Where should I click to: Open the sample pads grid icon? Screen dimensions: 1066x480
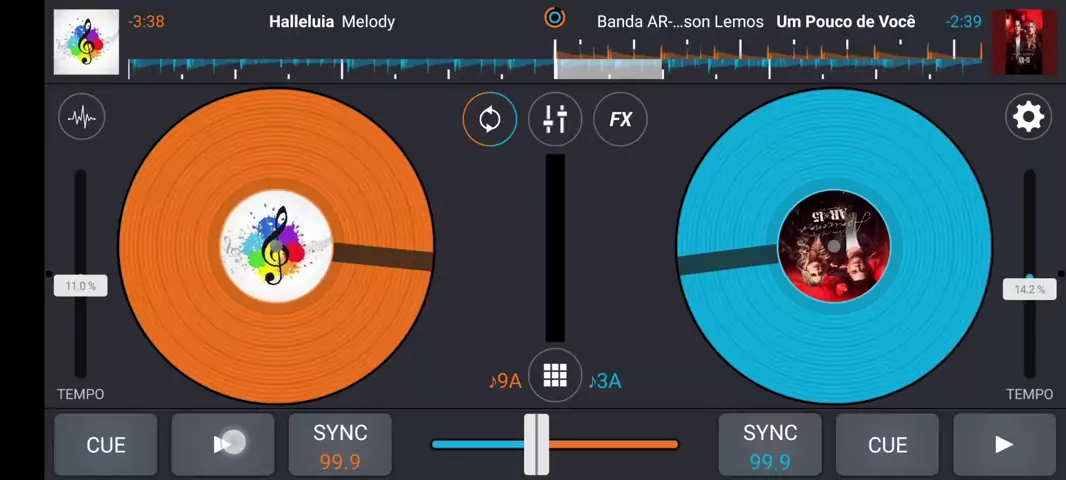point(555,375)
